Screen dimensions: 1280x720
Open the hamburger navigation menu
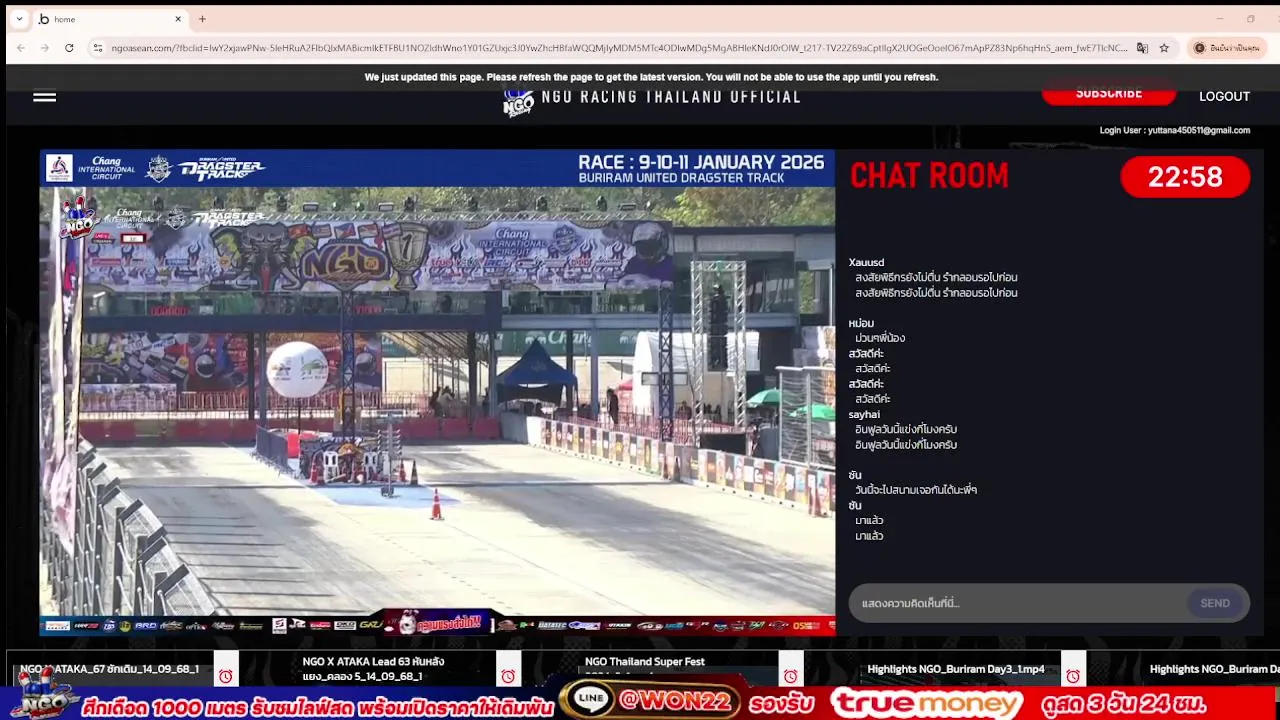44,97
